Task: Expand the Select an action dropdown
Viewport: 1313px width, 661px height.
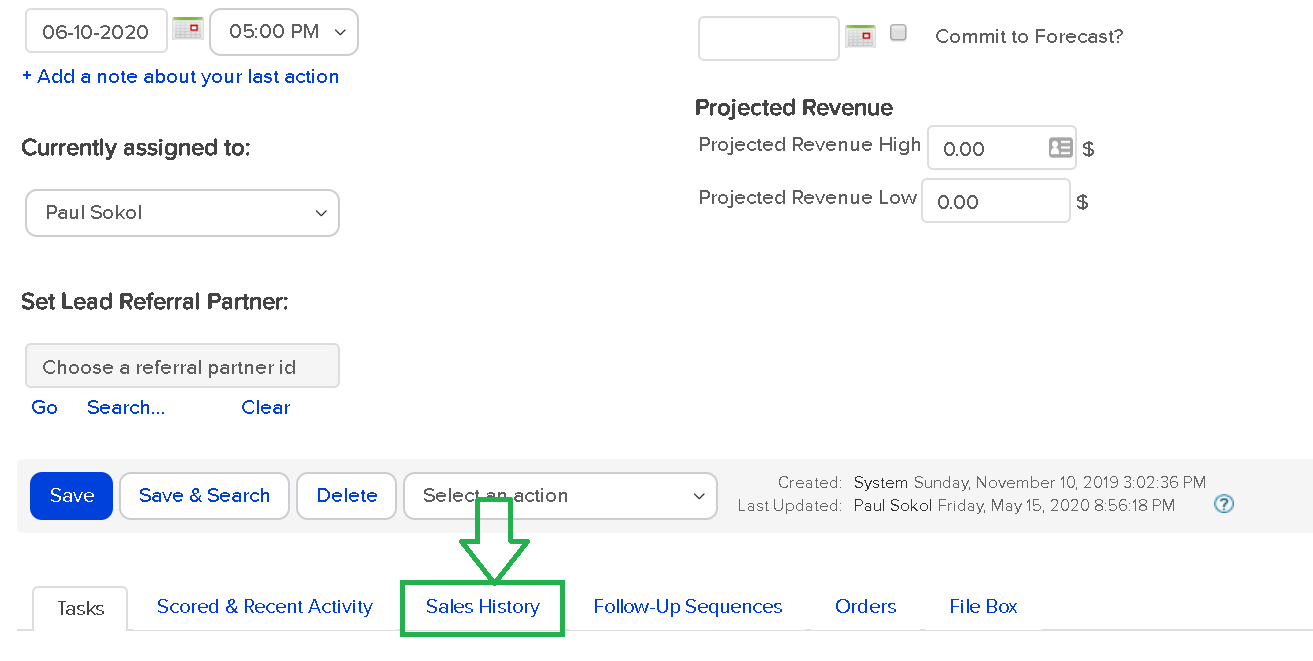Action: click(x=559, y=495)
